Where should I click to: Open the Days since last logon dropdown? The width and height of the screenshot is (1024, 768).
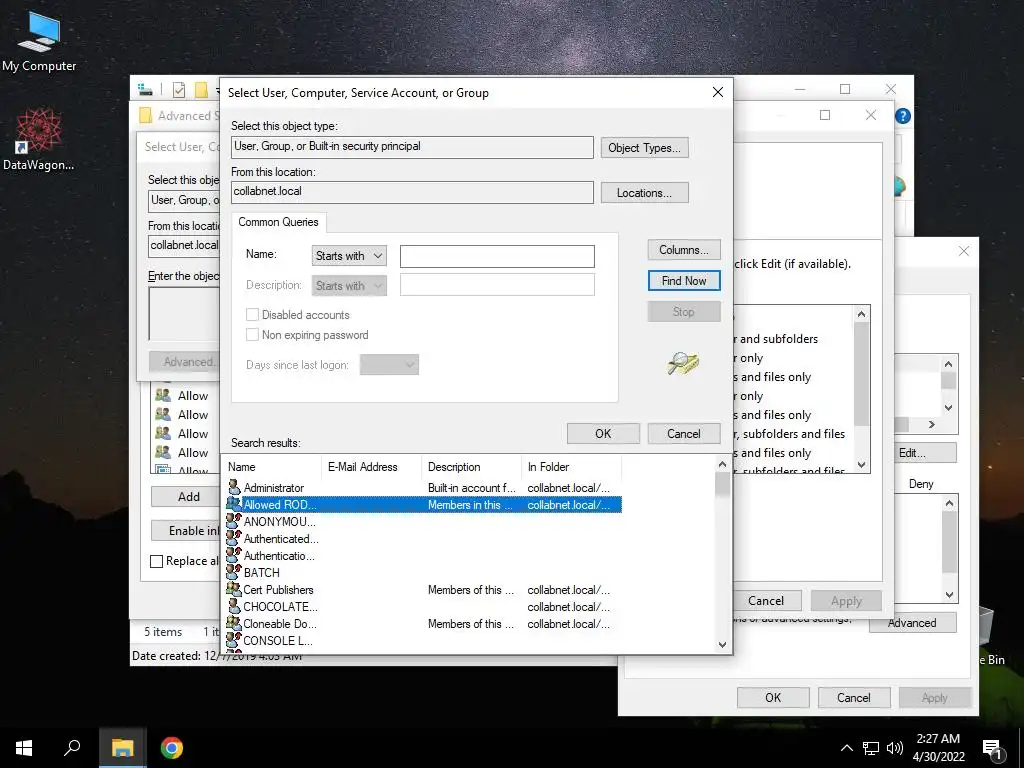click(x=389, y=364)
